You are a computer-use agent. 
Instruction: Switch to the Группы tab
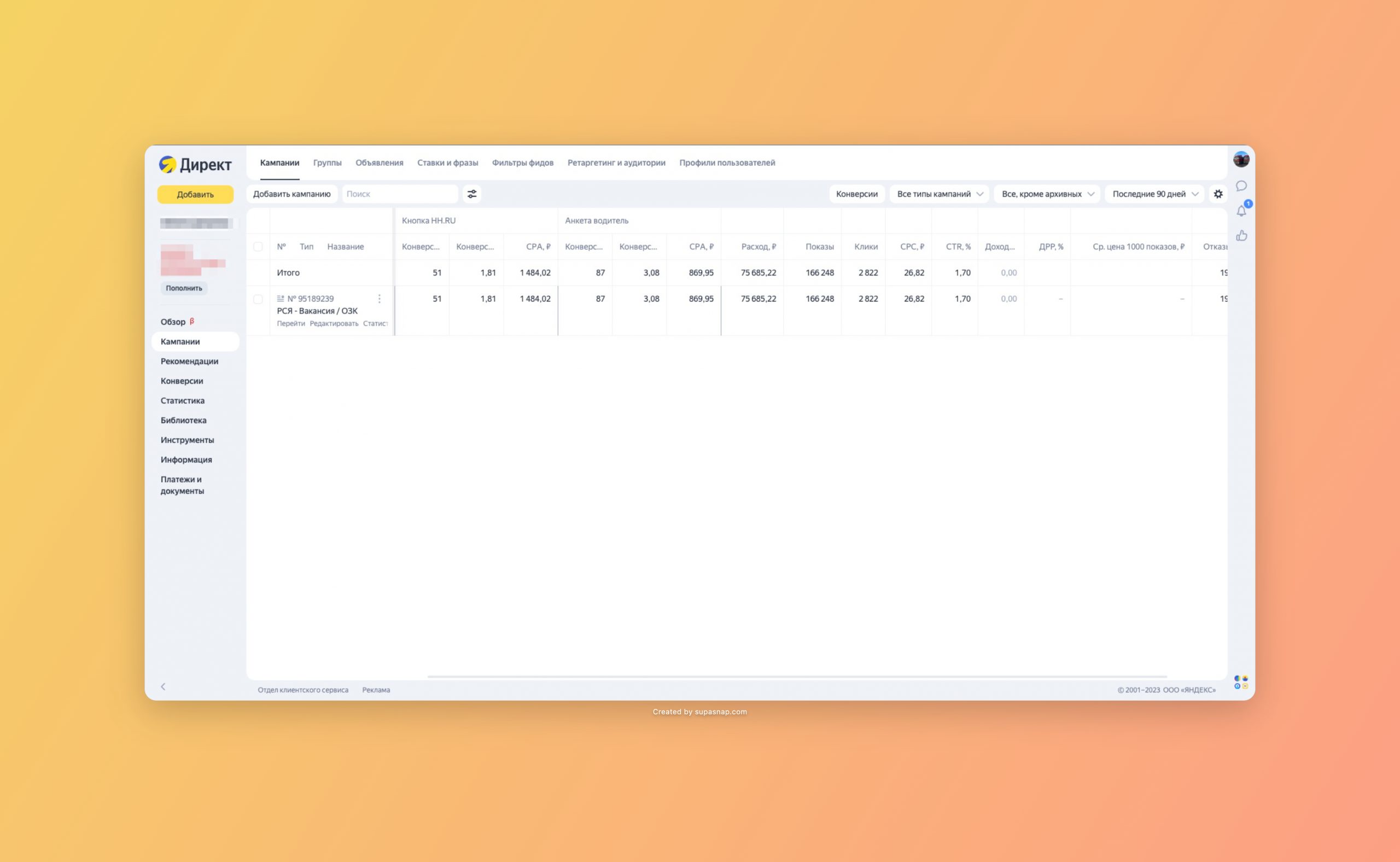tap(327, 162)
